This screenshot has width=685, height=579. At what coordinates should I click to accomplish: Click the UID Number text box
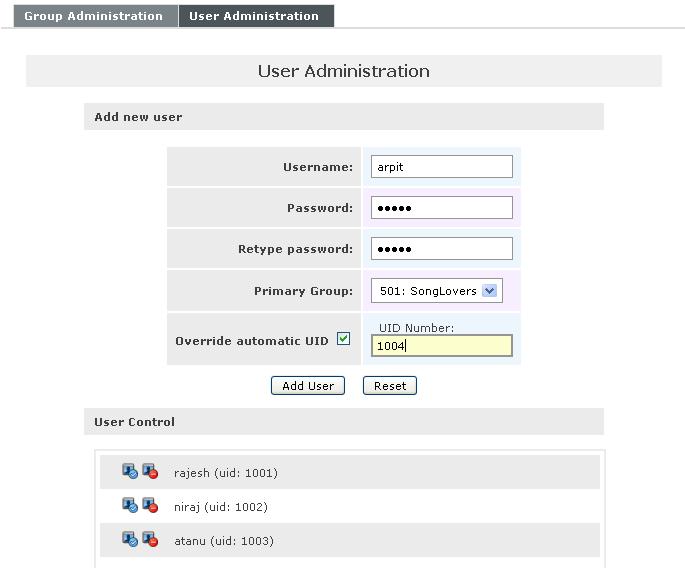(441, 346)
